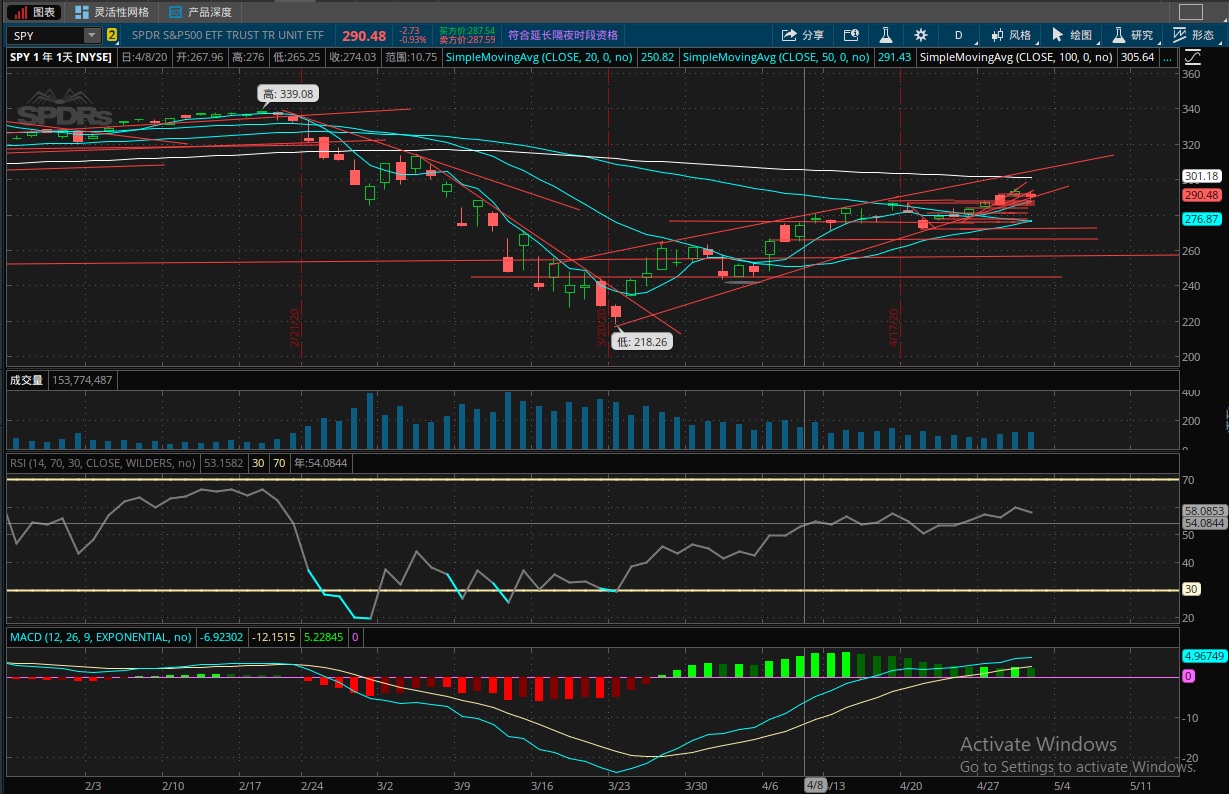The image size is (1229, 794).
Task: Open the 图表 charts tab
Action: (34, 12)
